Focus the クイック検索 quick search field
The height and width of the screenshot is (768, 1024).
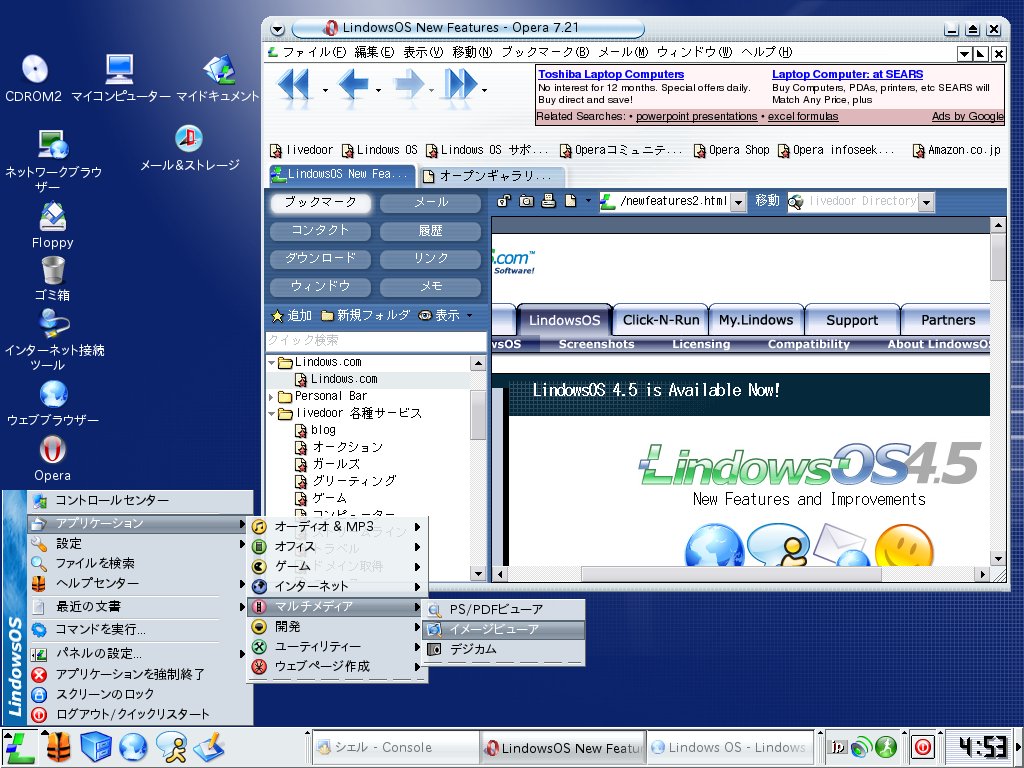pyautogui.click(x=376, y=341)
